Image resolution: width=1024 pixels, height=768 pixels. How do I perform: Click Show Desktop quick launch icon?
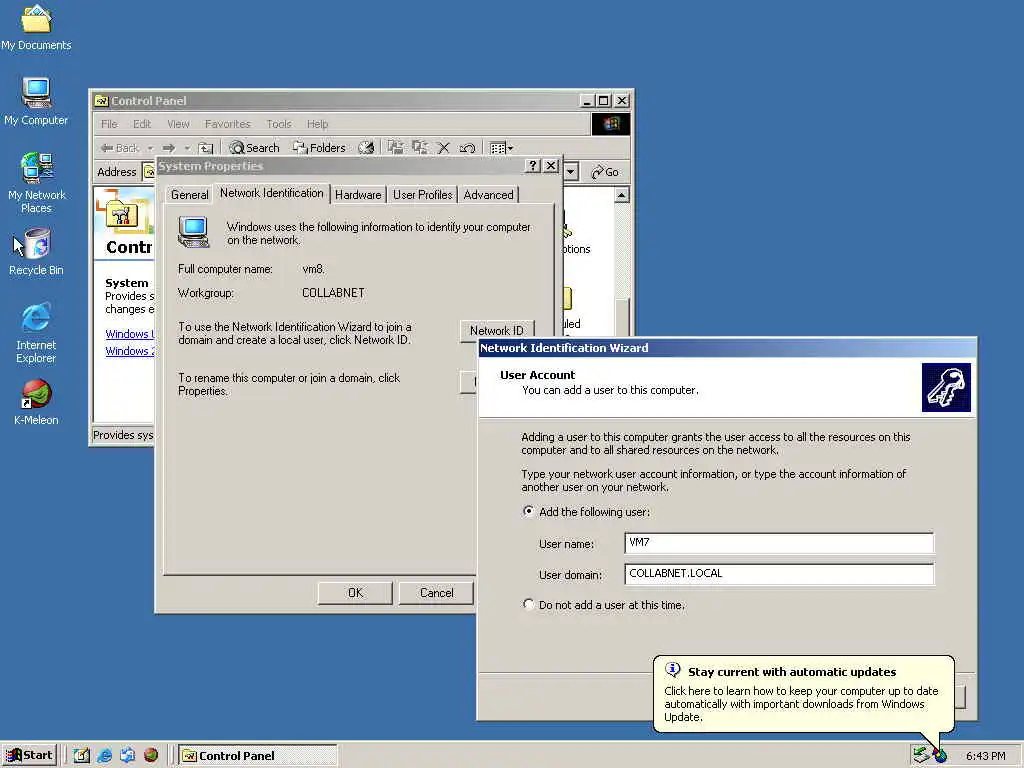click(x=82, y=756)
